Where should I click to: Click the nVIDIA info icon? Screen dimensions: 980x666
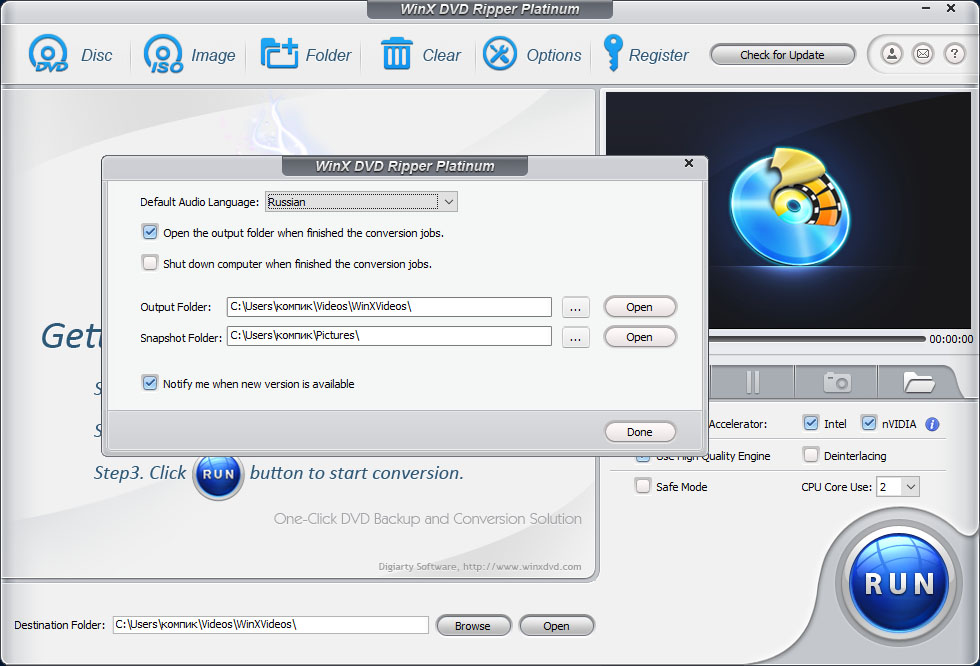[932, 424]
